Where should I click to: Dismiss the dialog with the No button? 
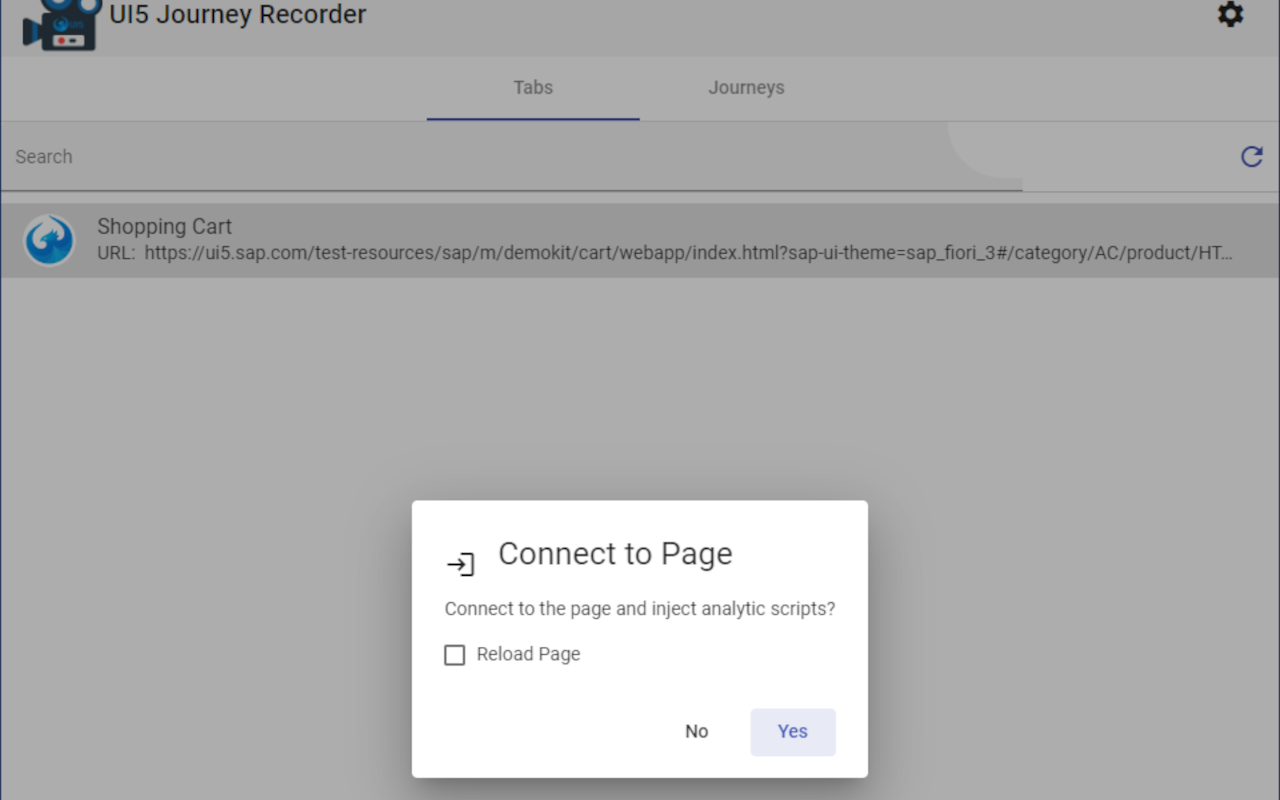tap(696, 731)
